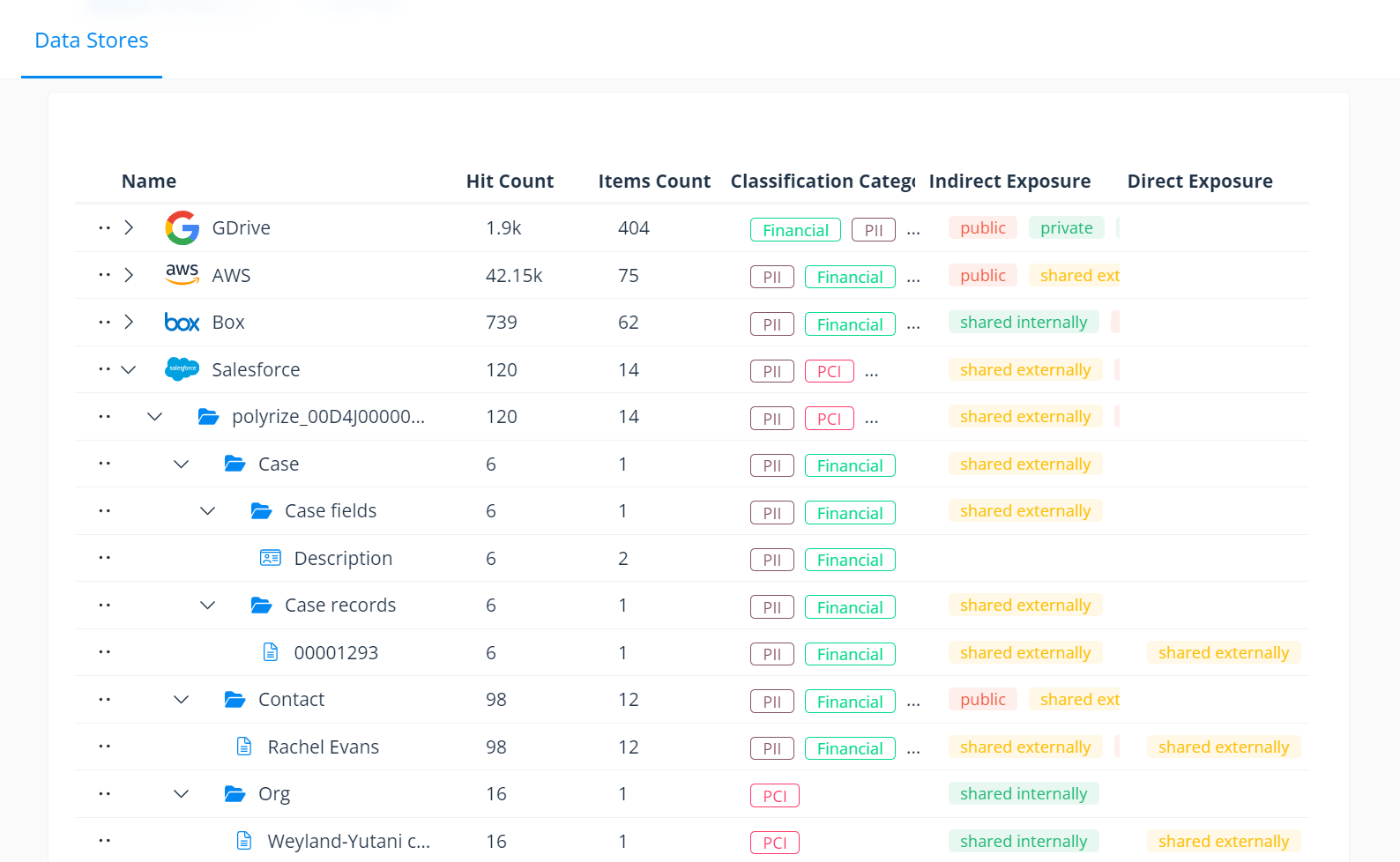The width and height of the screenshot is (1400, 862).
Task: Open the row options dots for Salesforce
Action: [104, 369]
